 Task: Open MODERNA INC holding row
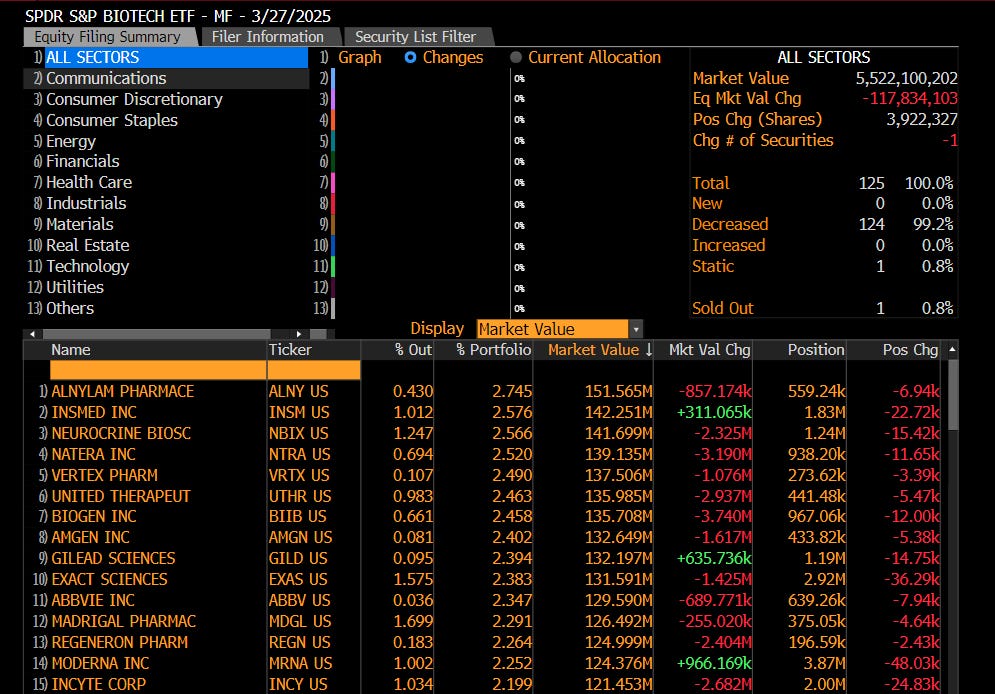click(x=482, y=663)
